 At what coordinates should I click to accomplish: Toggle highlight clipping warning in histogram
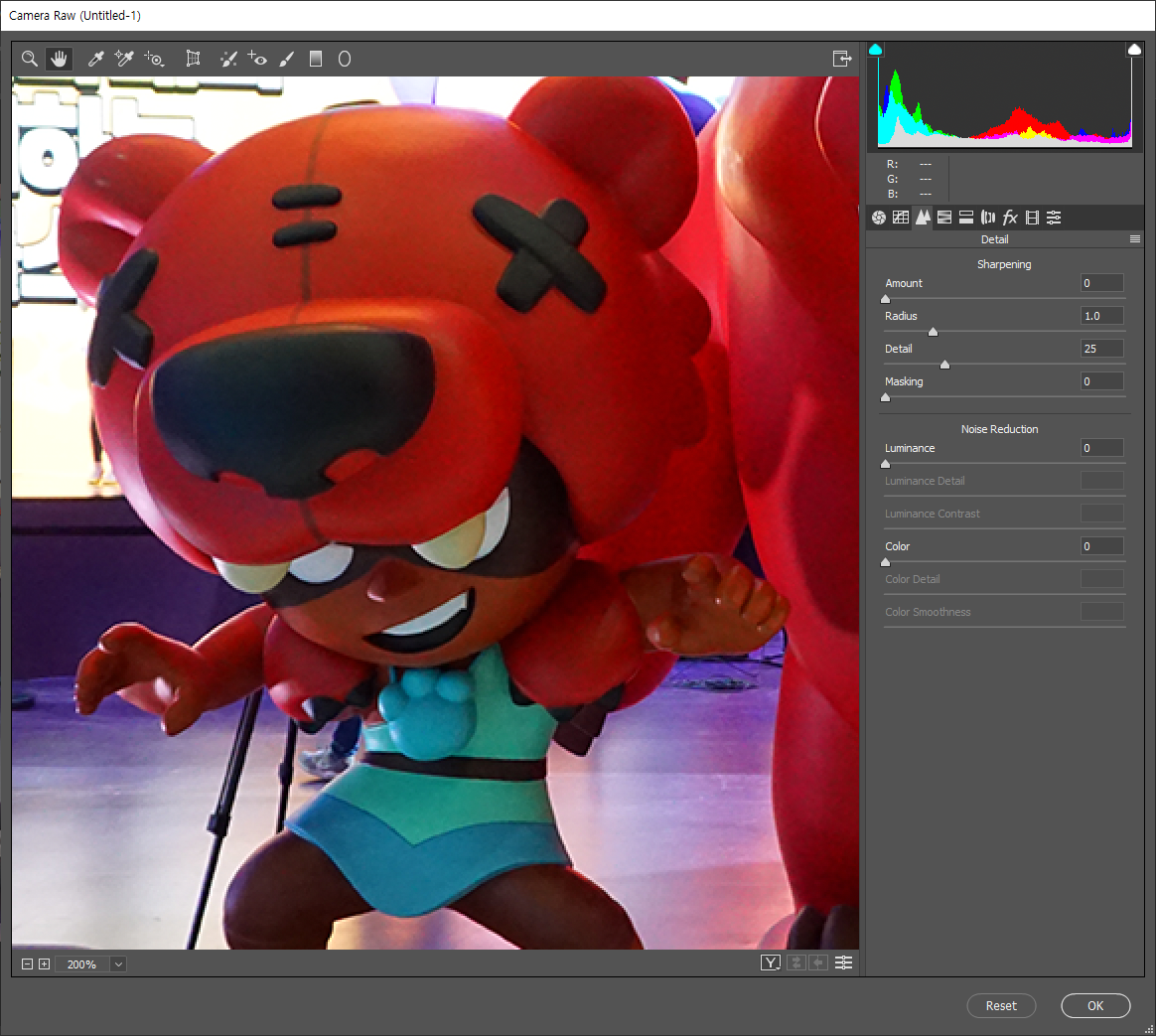[x=1134, y=50]
